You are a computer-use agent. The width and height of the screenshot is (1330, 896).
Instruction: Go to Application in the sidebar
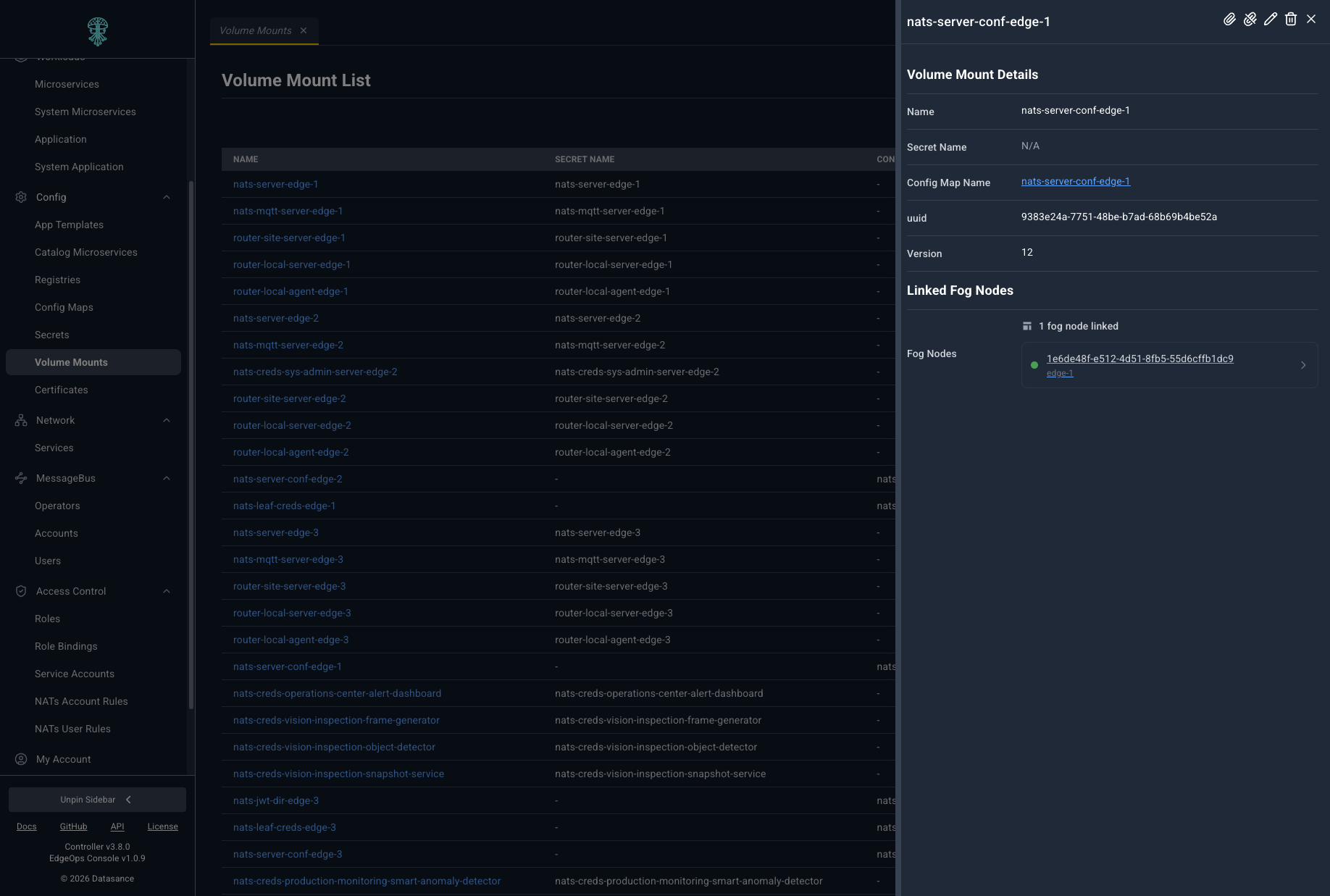61,139
